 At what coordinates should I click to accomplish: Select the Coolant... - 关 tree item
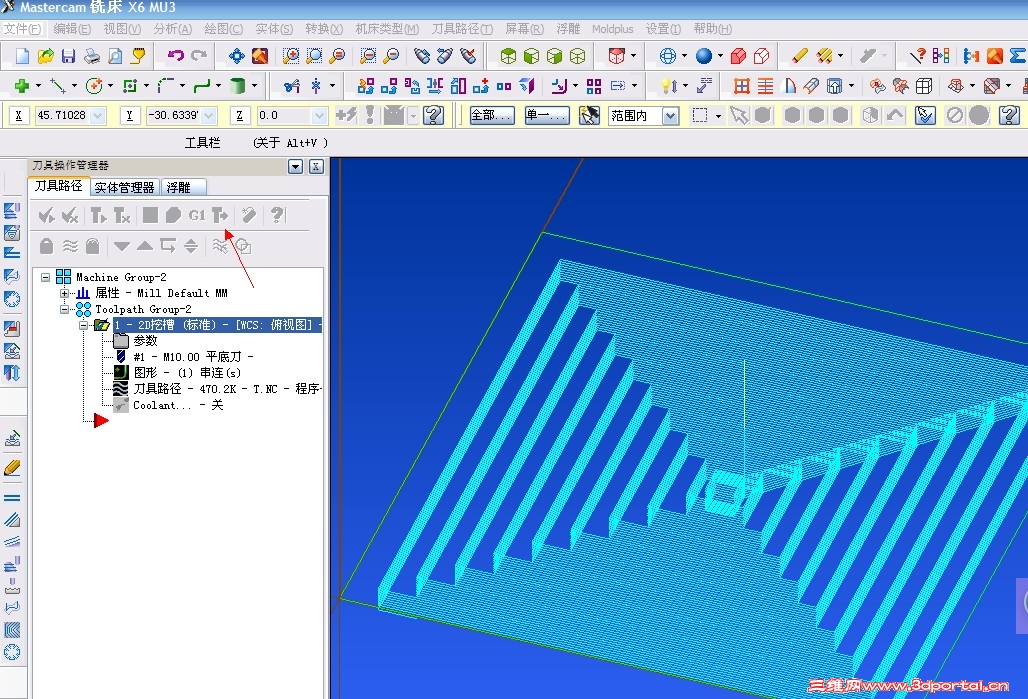point(178,405)
